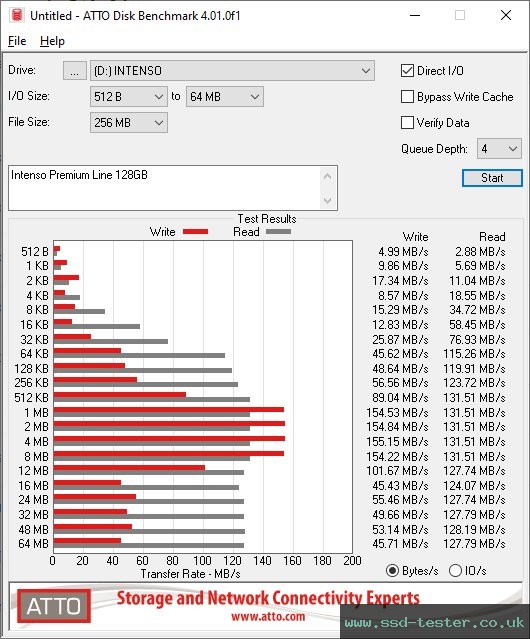Open the I/O Size maximum 64 MB dropdown
This screenshot has height=639, width=530.
(x=225, y=97)
